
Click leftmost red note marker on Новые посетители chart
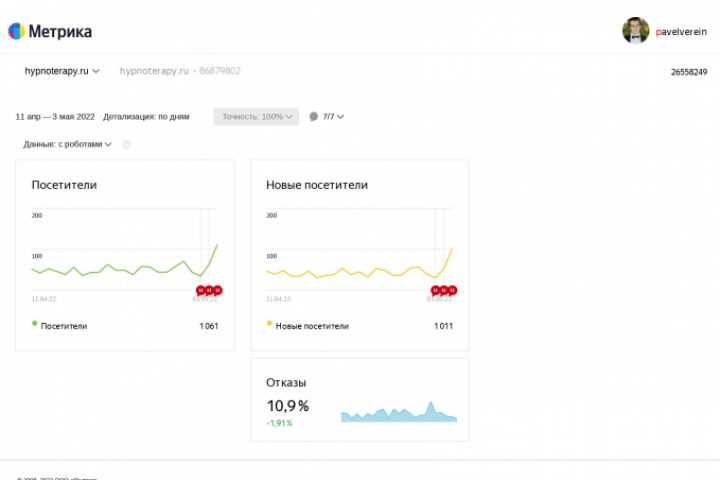435,290
